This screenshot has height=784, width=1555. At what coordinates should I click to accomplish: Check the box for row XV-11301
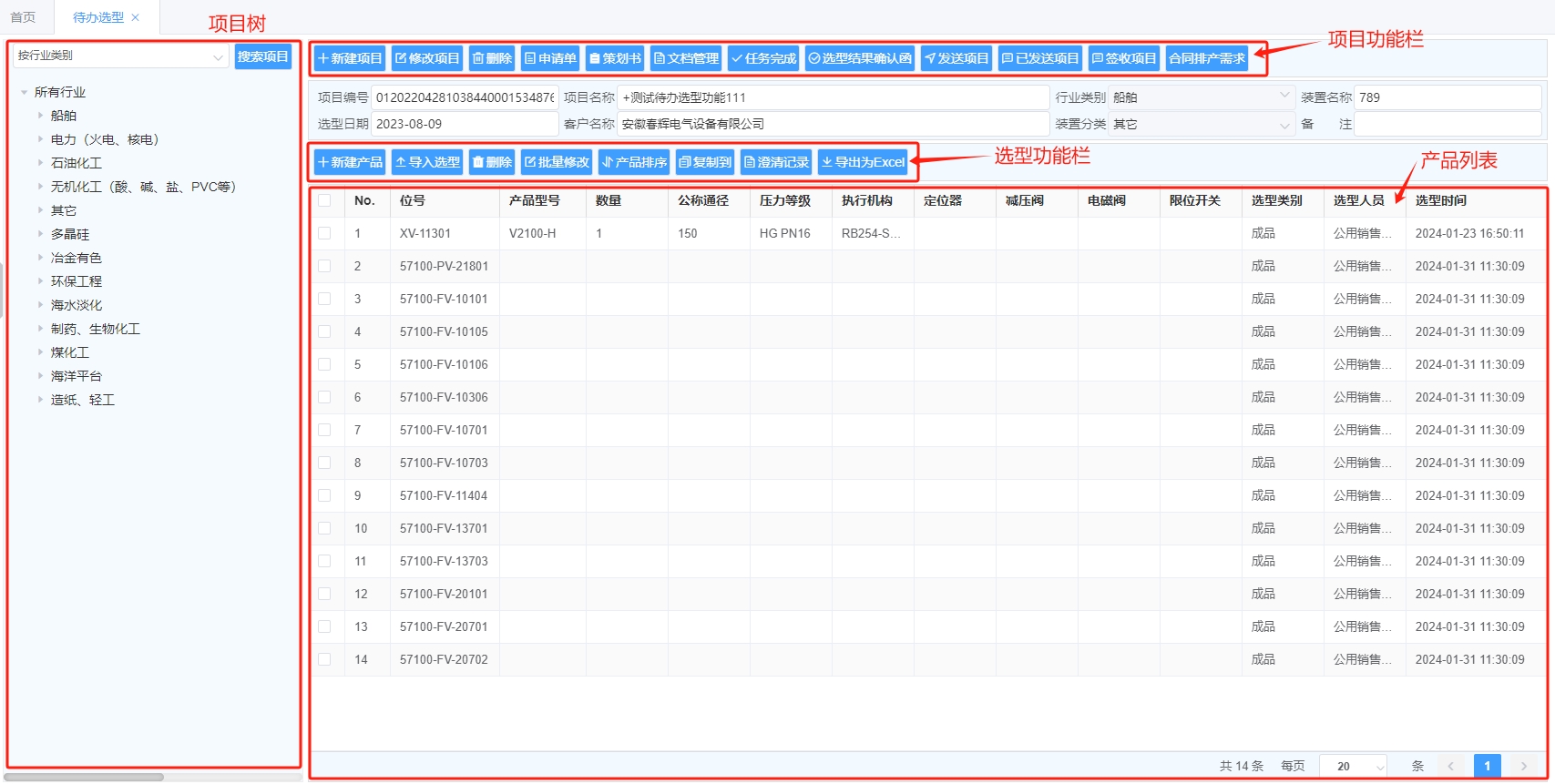324,233
